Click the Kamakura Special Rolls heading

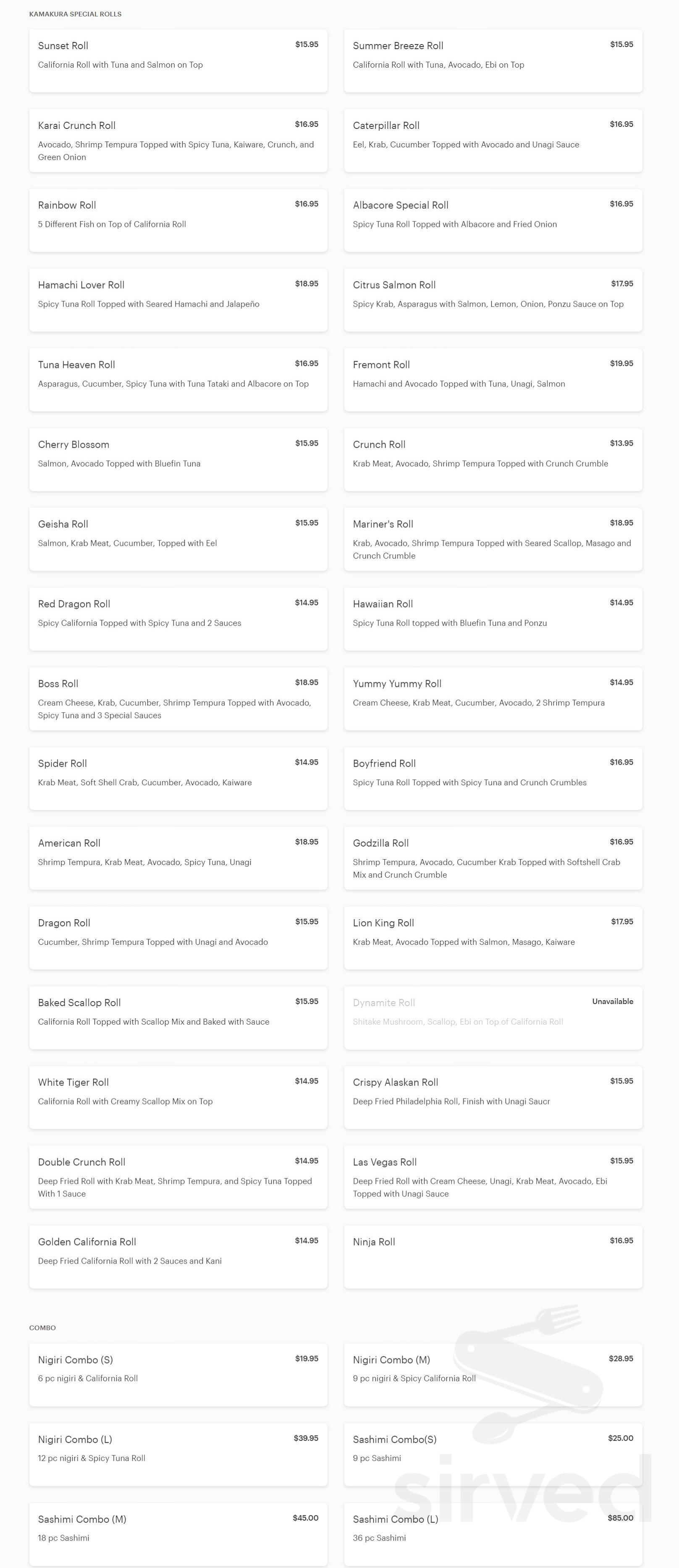(76, 14)
